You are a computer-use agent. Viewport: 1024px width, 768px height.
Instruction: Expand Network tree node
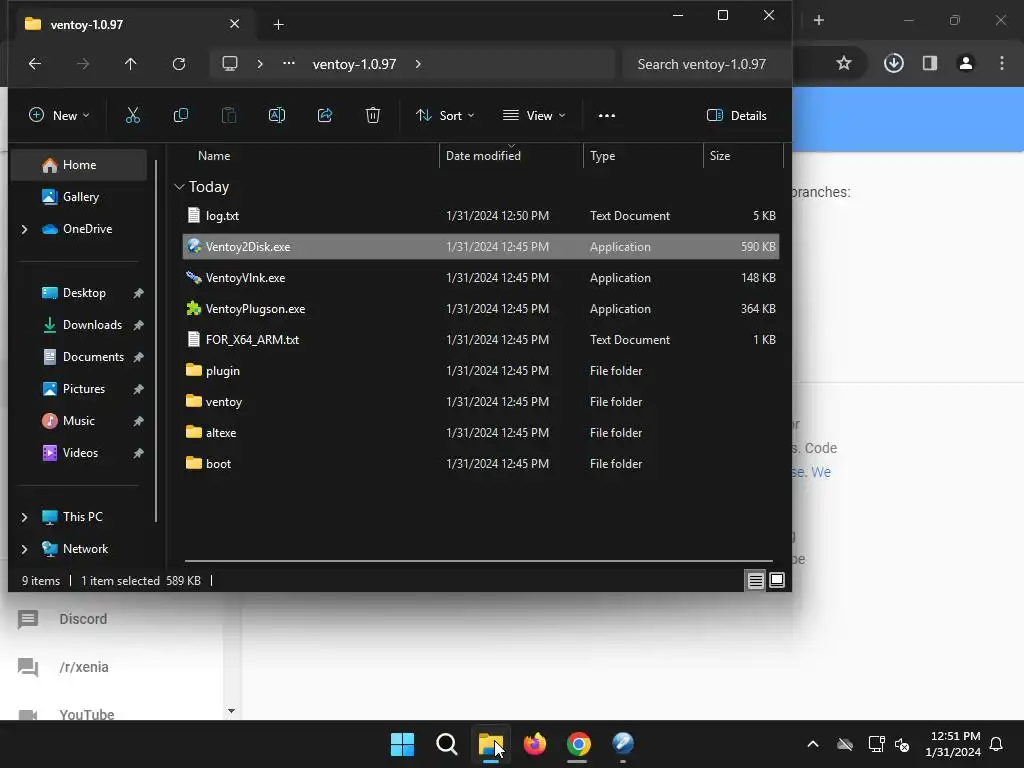click(x=24, y=549)
